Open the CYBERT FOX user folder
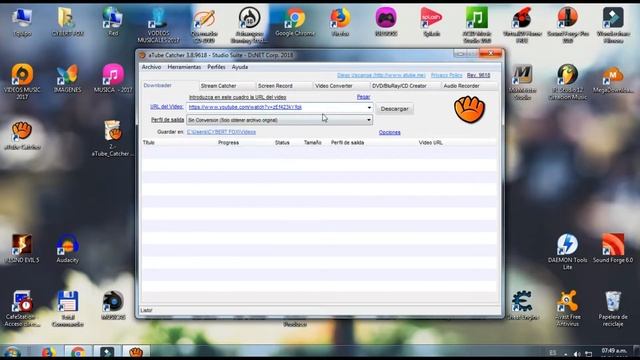This screenshot has height=360, width=640. pos(67,22)
